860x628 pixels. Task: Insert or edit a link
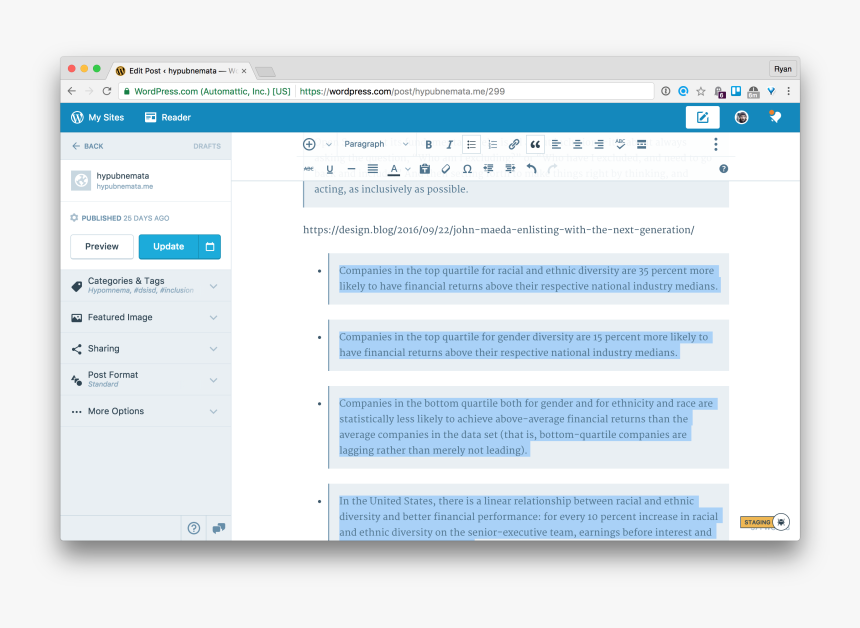click(x=513, y=144)
